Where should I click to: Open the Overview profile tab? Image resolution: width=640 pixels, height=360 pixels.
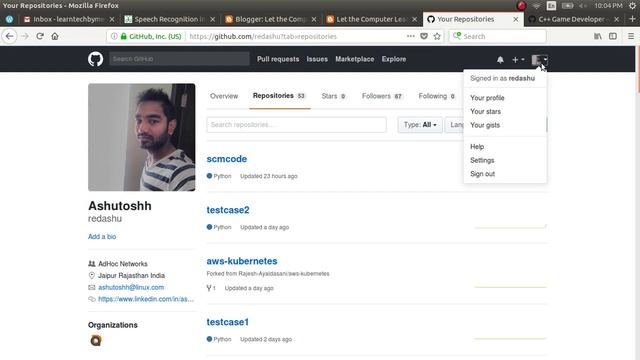(224, 96)
